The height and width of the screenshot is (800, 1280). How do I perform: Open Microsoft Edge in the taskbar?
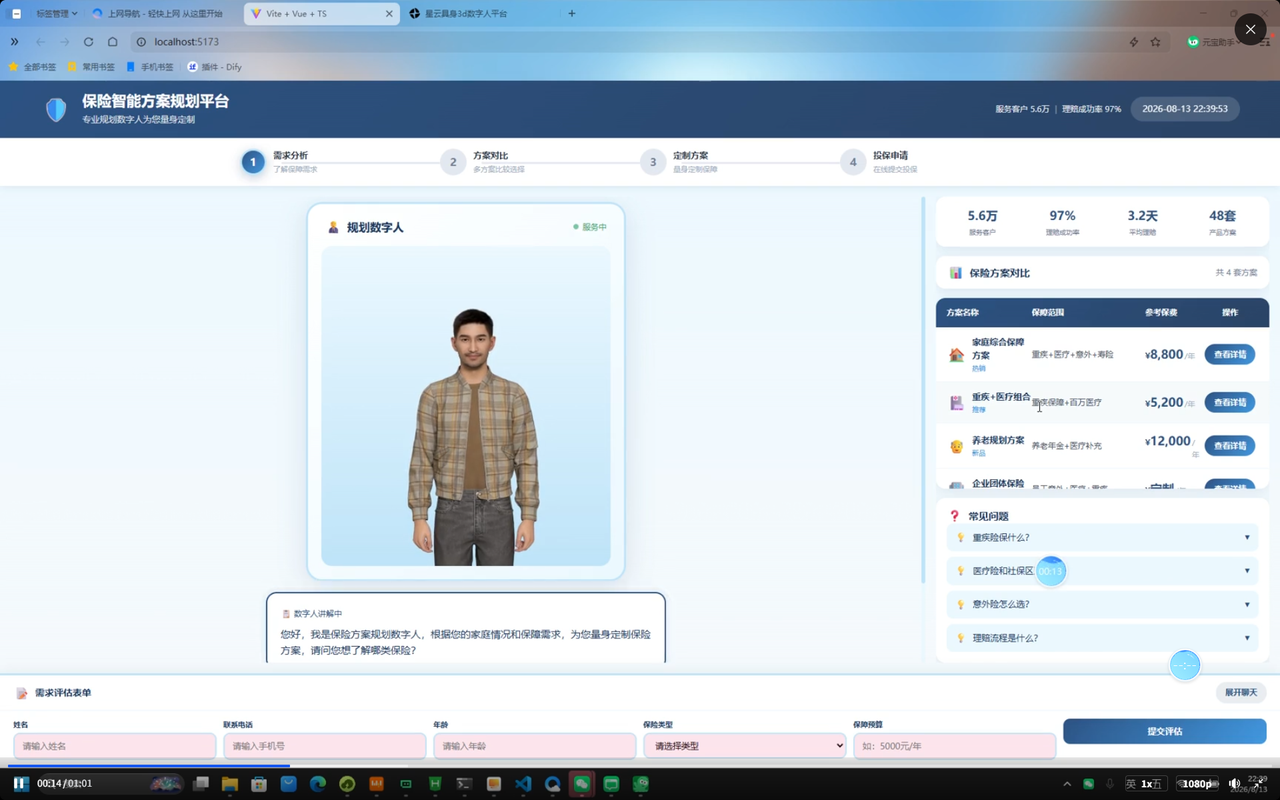click(318, 784)
